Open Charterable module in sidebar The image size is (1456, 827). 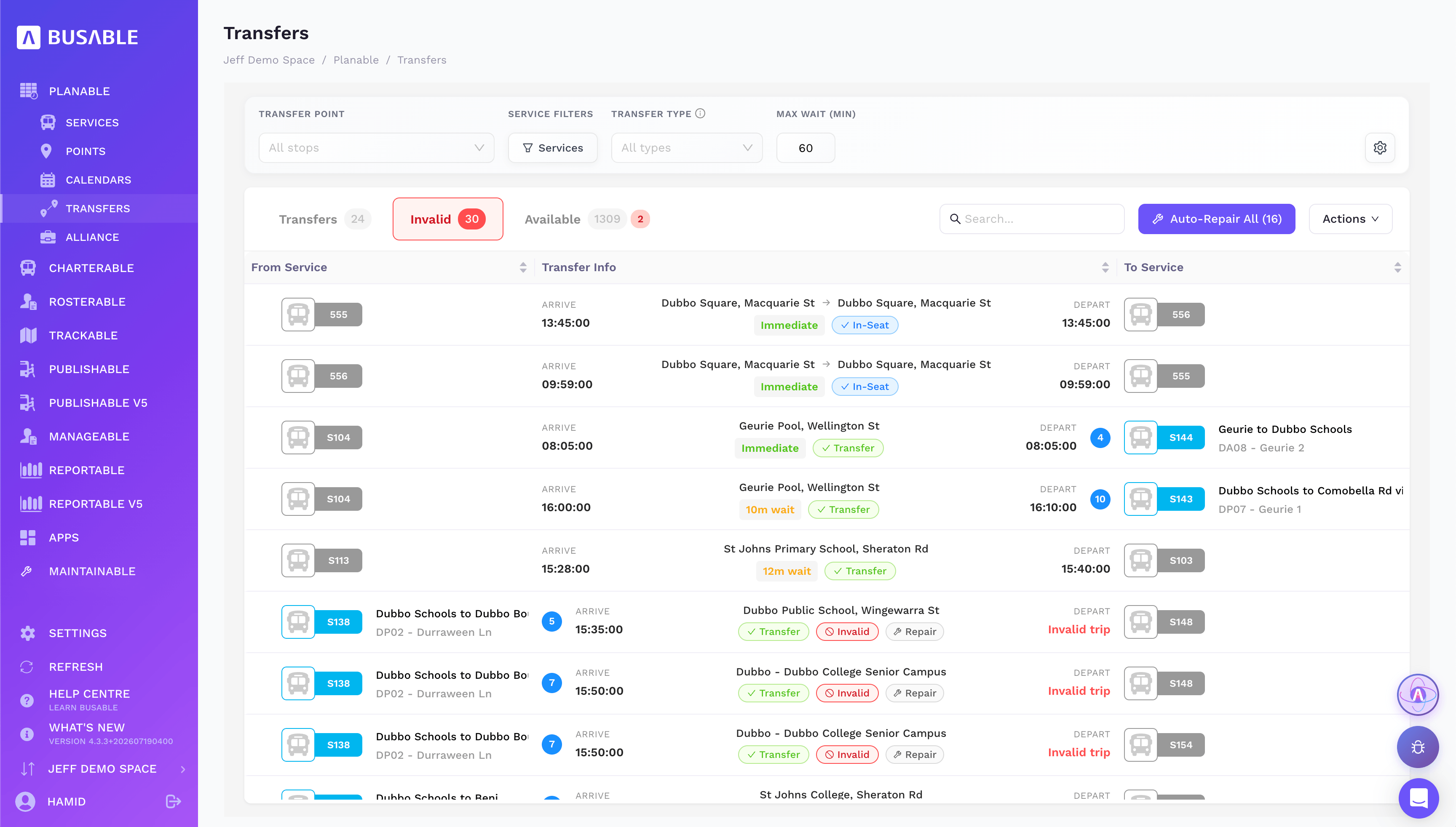[99, 268]
